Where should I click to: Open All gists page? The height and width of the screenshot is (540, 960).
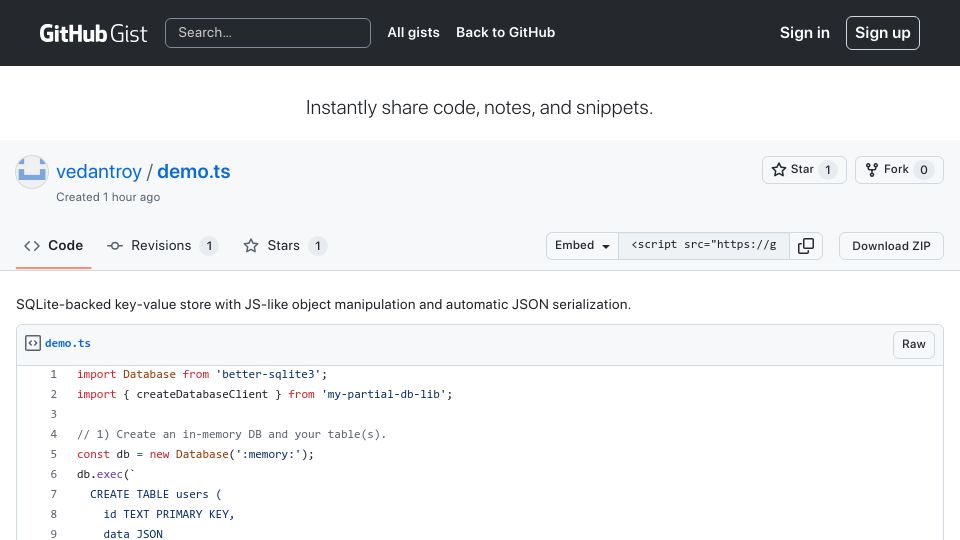click(413, 32)
